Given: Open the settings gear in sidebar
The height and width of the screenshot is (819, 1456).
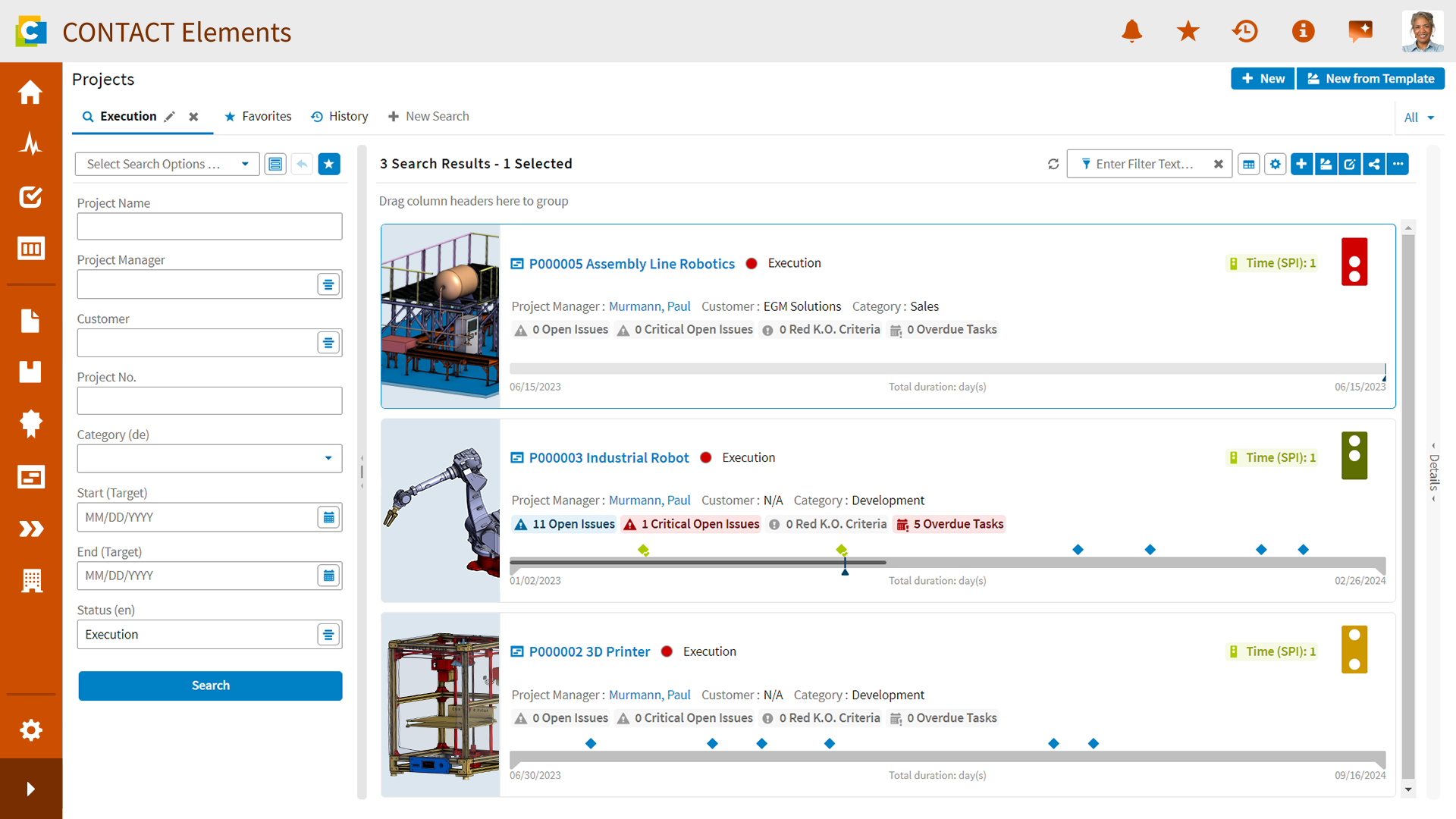Looking at the screenshot, I should 30,730.
